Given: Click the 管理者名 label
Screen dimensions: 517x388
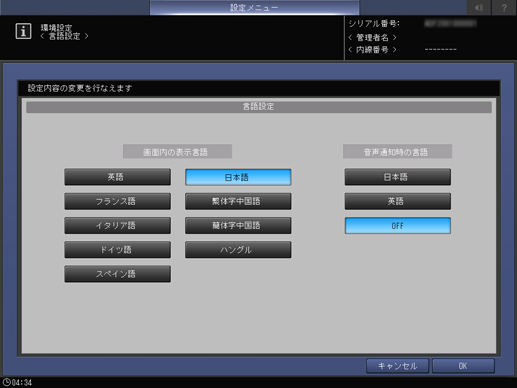Looking at the screenshot, I should [x=372, y=38].
